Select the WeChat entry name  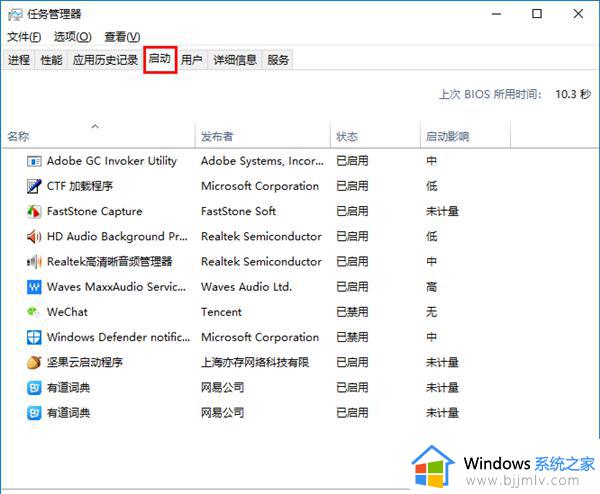click(67, 312)
